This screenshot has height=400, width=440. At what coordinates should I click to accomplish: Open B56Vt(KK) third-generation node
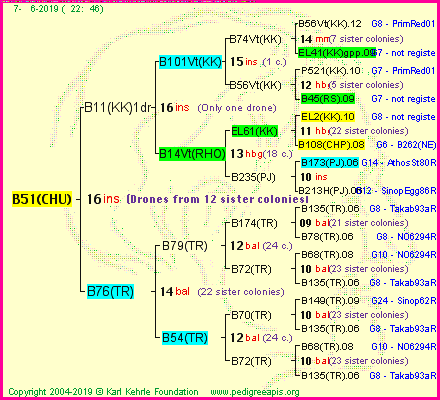256,85
